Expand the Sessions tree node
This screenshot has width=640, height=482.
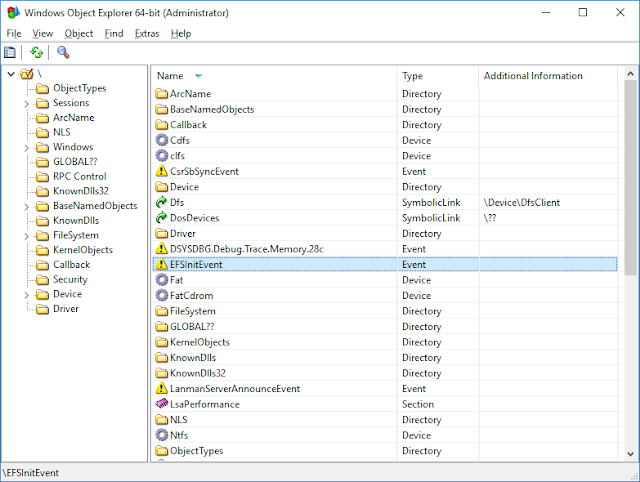pyautogui.click(x=27, y=103)
